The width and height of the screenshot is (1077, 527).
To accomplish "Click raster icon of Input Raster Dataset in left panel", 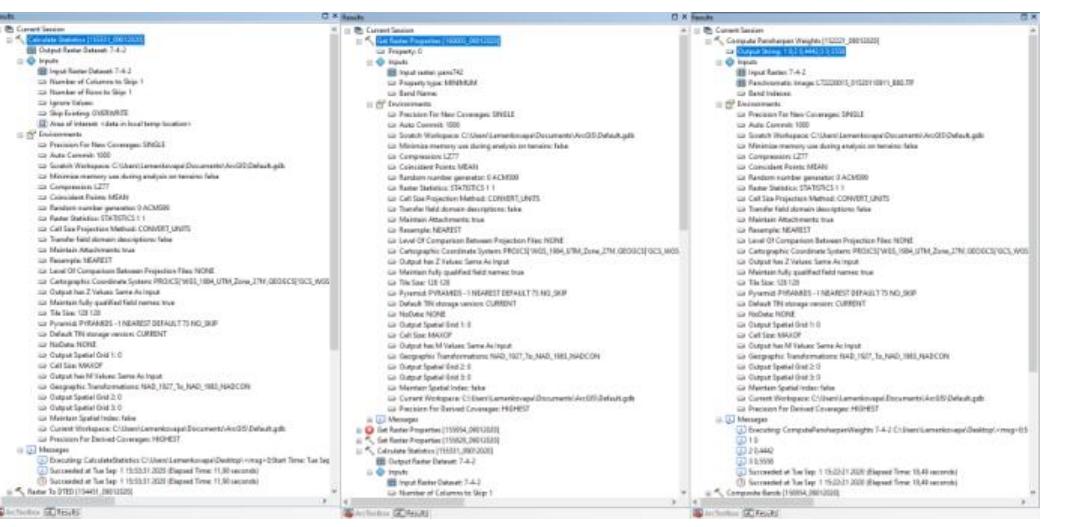I will 42,71.
